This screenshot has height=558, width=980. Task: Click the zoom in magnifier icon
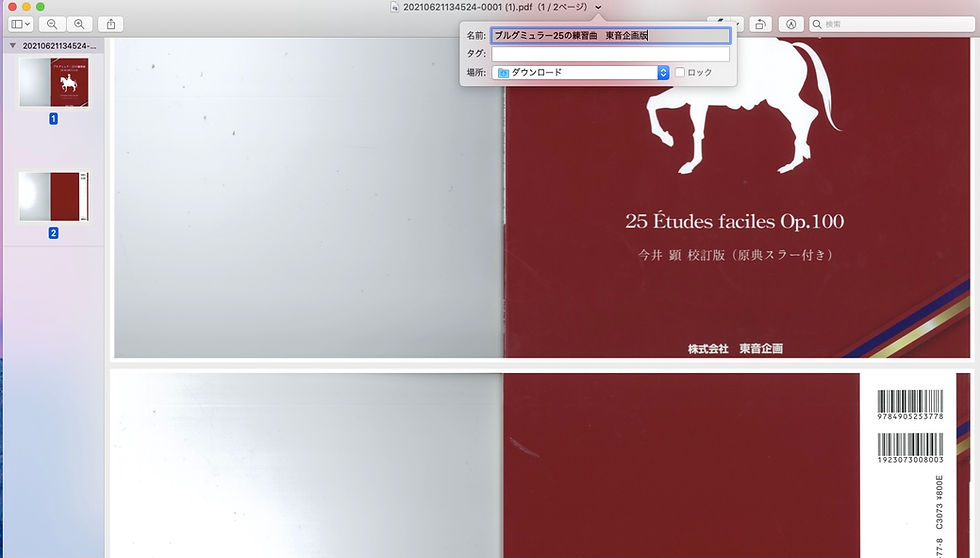[79, 24]
